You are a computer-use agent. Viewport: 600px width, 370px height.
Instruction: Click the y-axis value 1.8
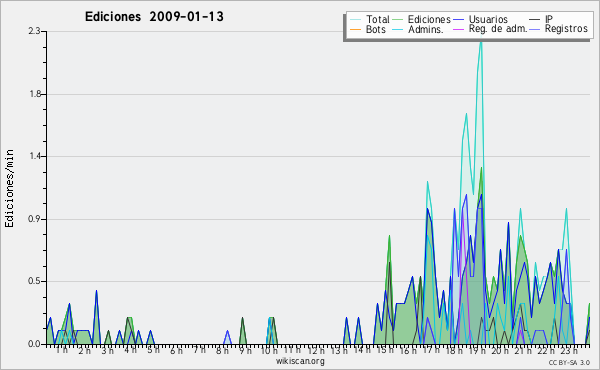tap(35, 94)
